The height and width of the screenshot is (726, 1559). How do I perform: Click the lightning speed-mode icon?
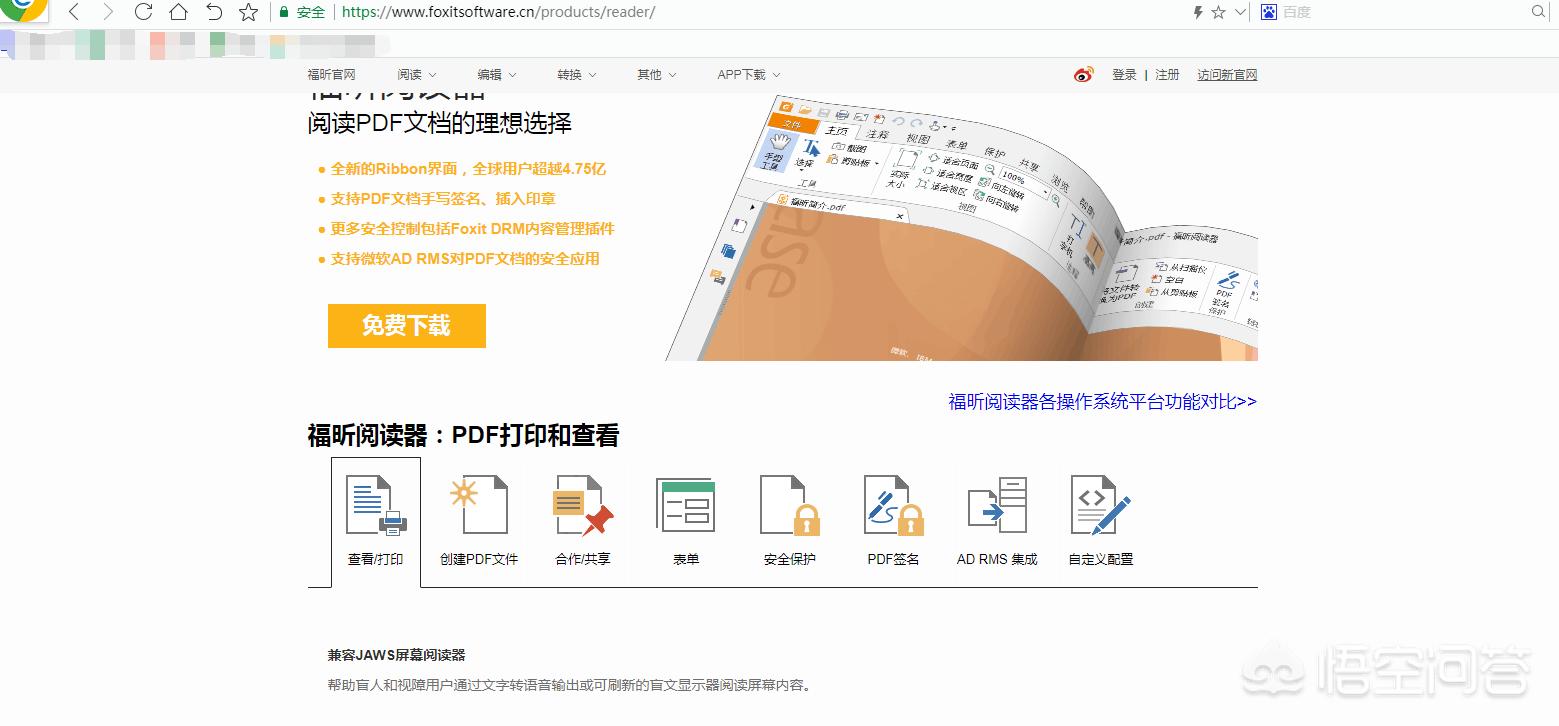pyautogui.click(x=1198, y=12)
